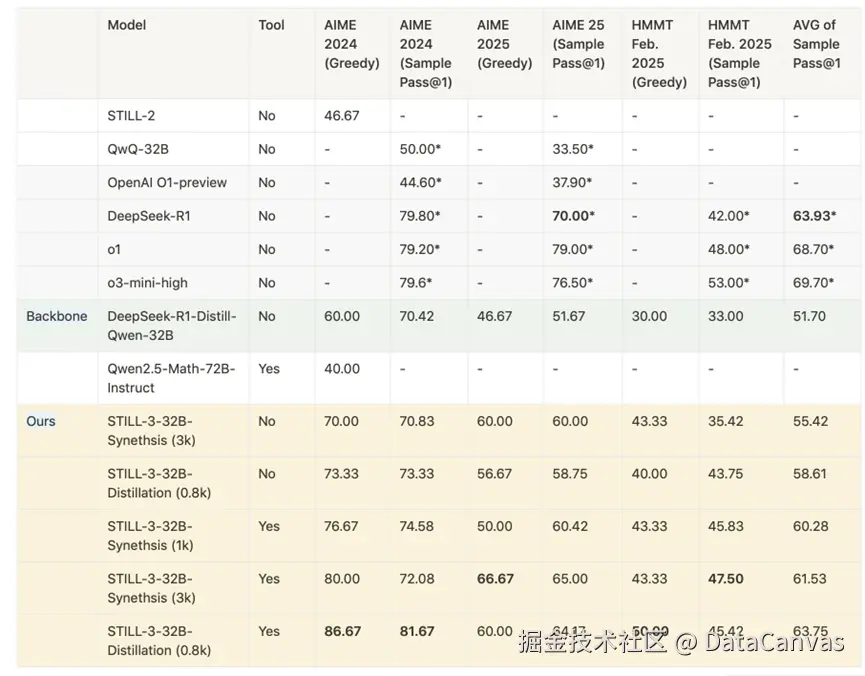865x676 pixels.
Task: Click the "Model" column header
Action: [126, 25]
